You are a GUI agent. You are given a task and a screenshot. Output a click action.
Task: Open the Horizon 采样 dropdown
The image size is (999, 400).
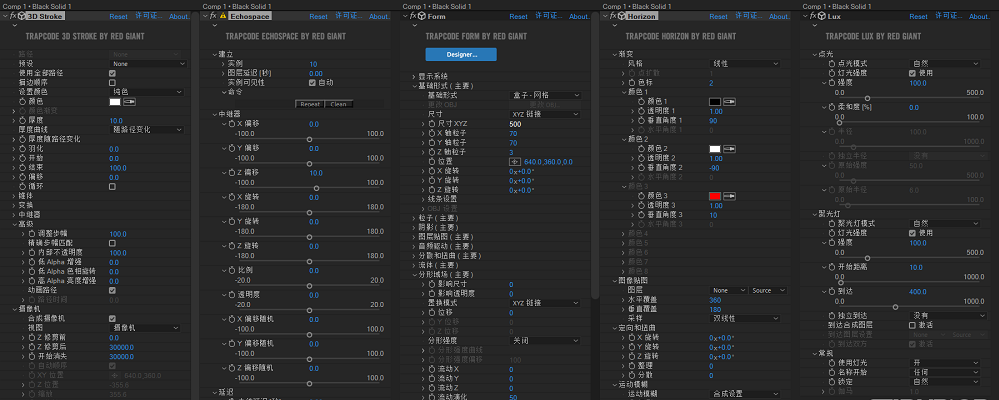coord(745,318)
